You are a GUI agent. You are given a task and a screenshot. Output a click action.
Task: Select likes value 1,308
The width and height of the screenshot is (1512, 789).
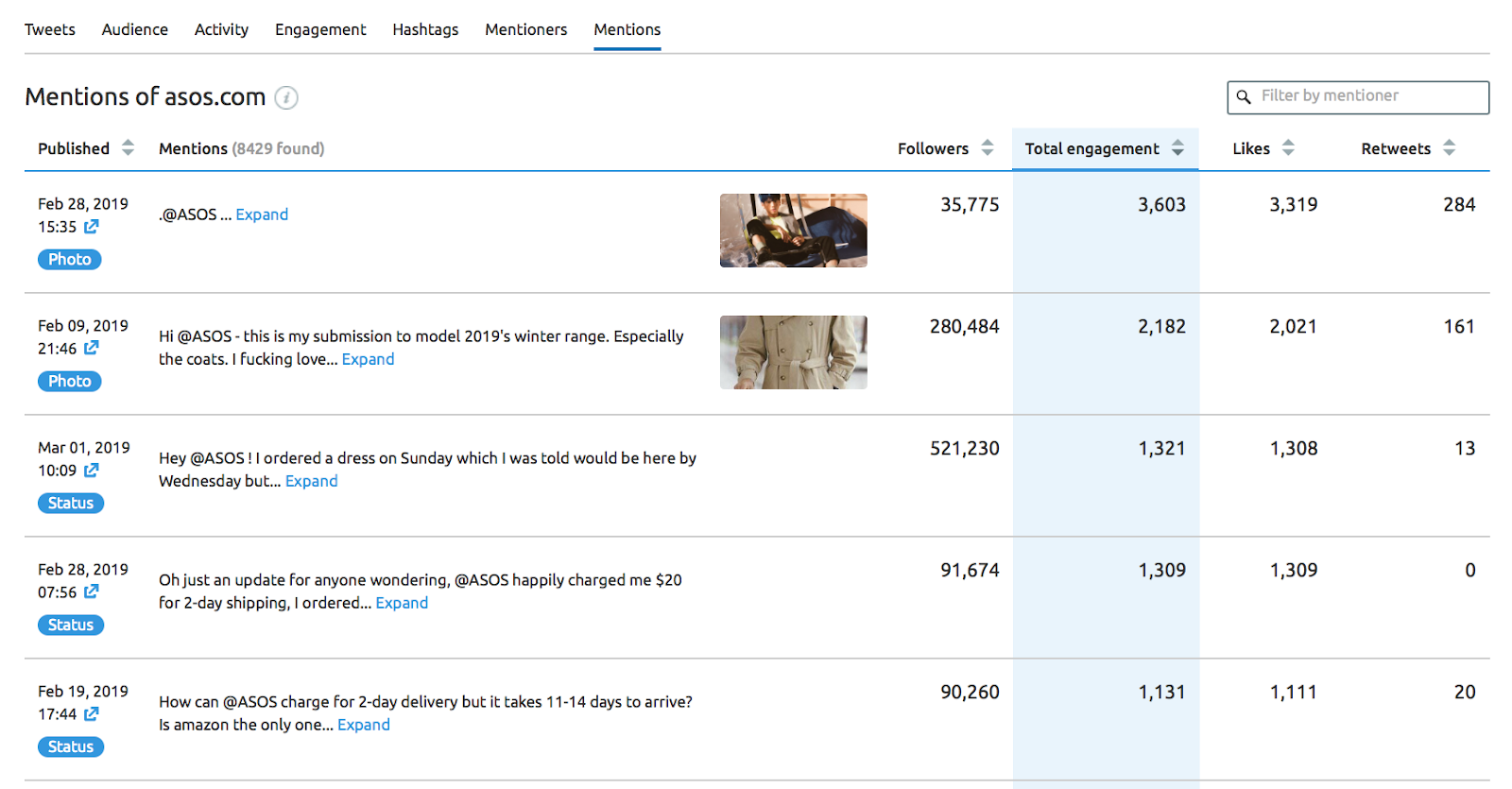(1294, 449)
